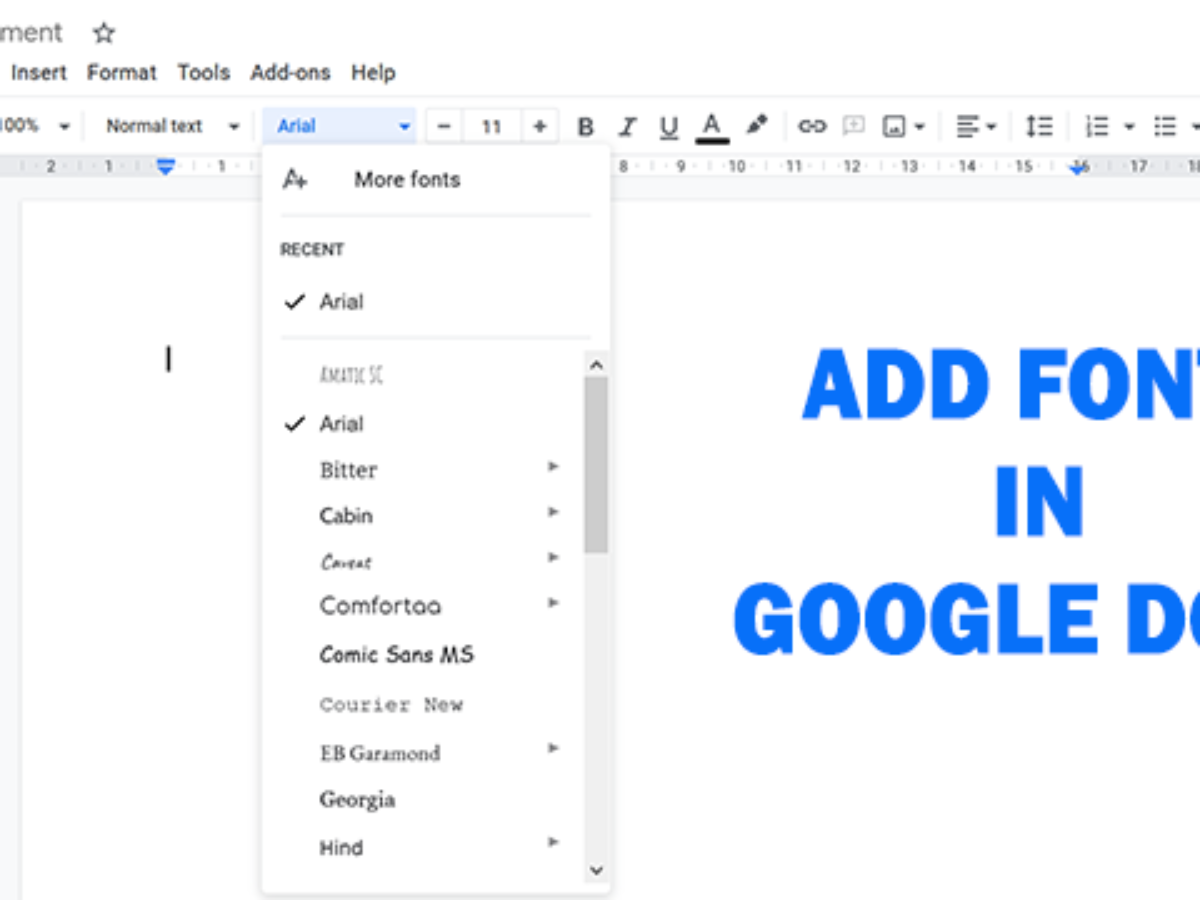Increase font size with plus button
The image size is (1200, 900).
(540, 126)
